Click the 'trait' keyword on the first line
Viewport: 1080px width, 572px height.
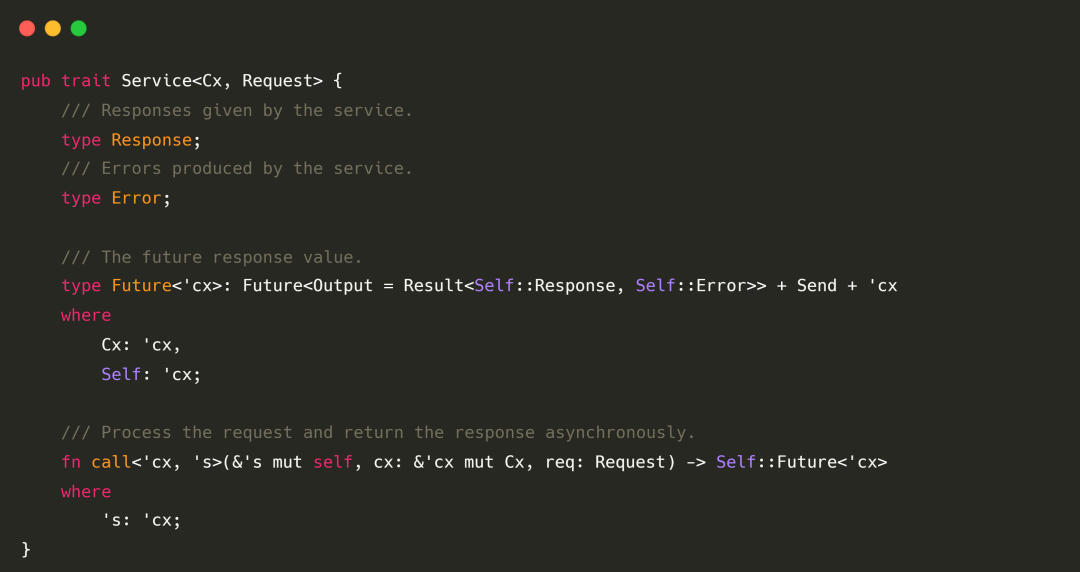(x=86, y=81)
